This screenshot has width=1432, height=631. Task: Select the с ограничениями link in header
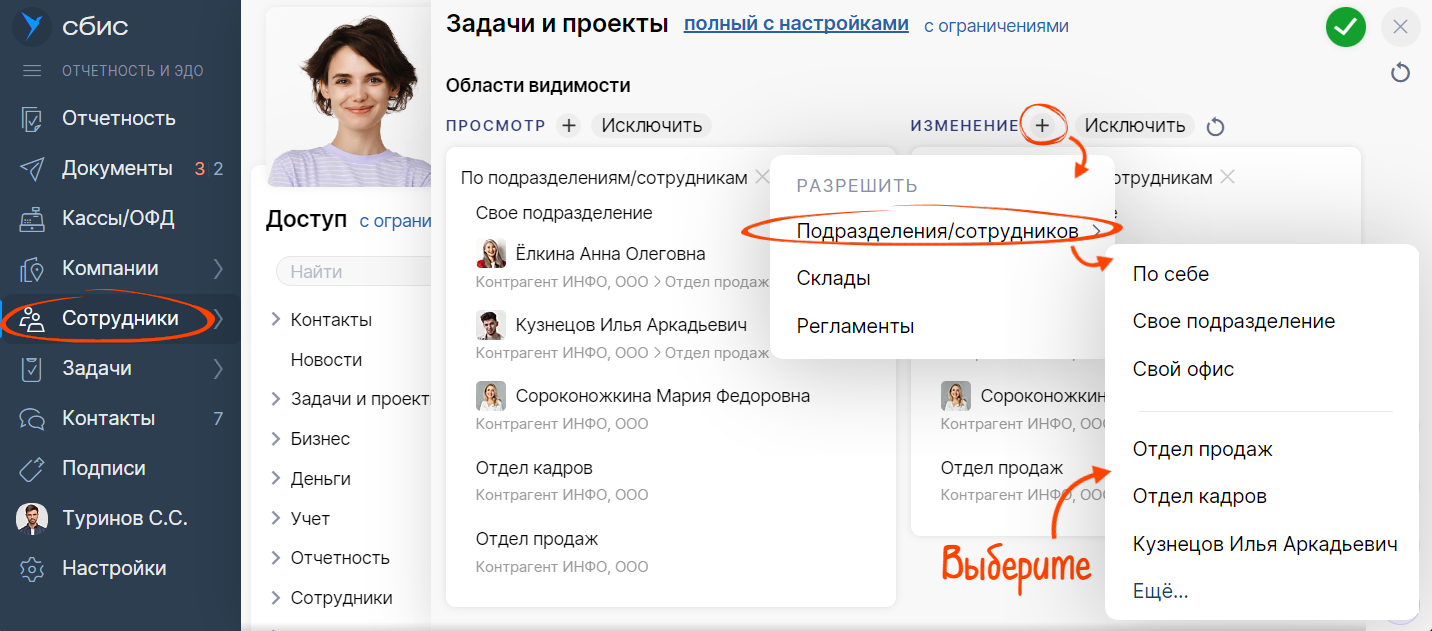995,26
